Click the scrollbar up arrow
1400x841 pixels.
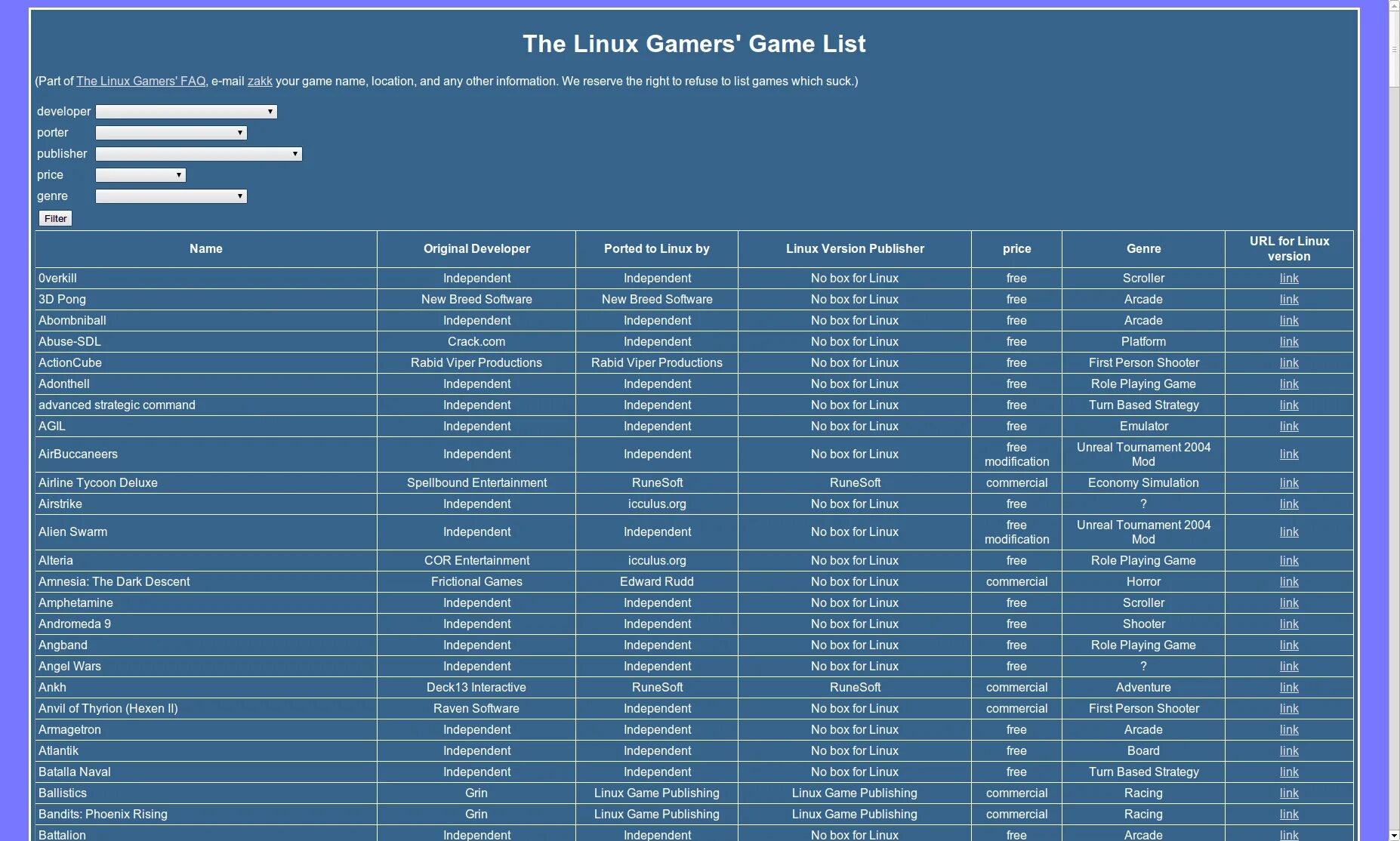1394,5
